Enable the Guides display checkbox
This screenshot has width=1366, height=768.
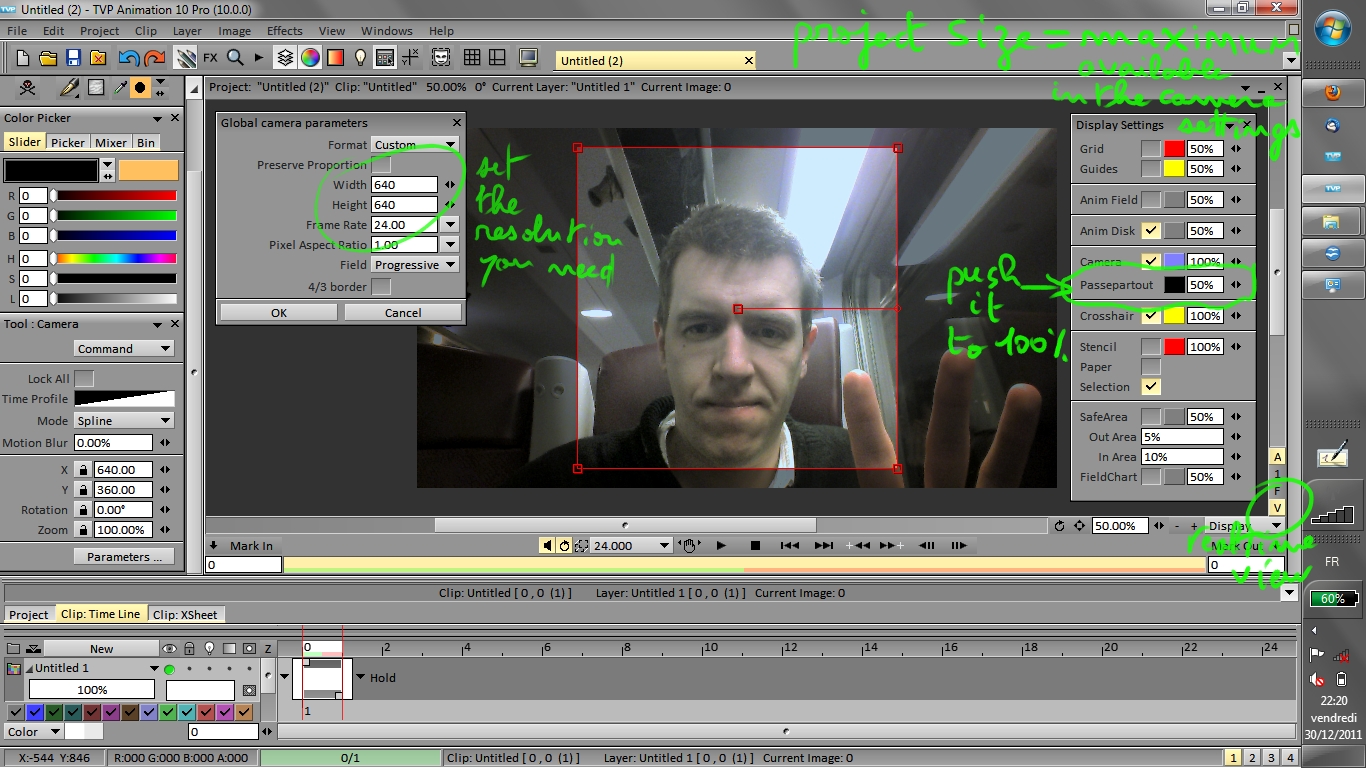(1151, 168)
